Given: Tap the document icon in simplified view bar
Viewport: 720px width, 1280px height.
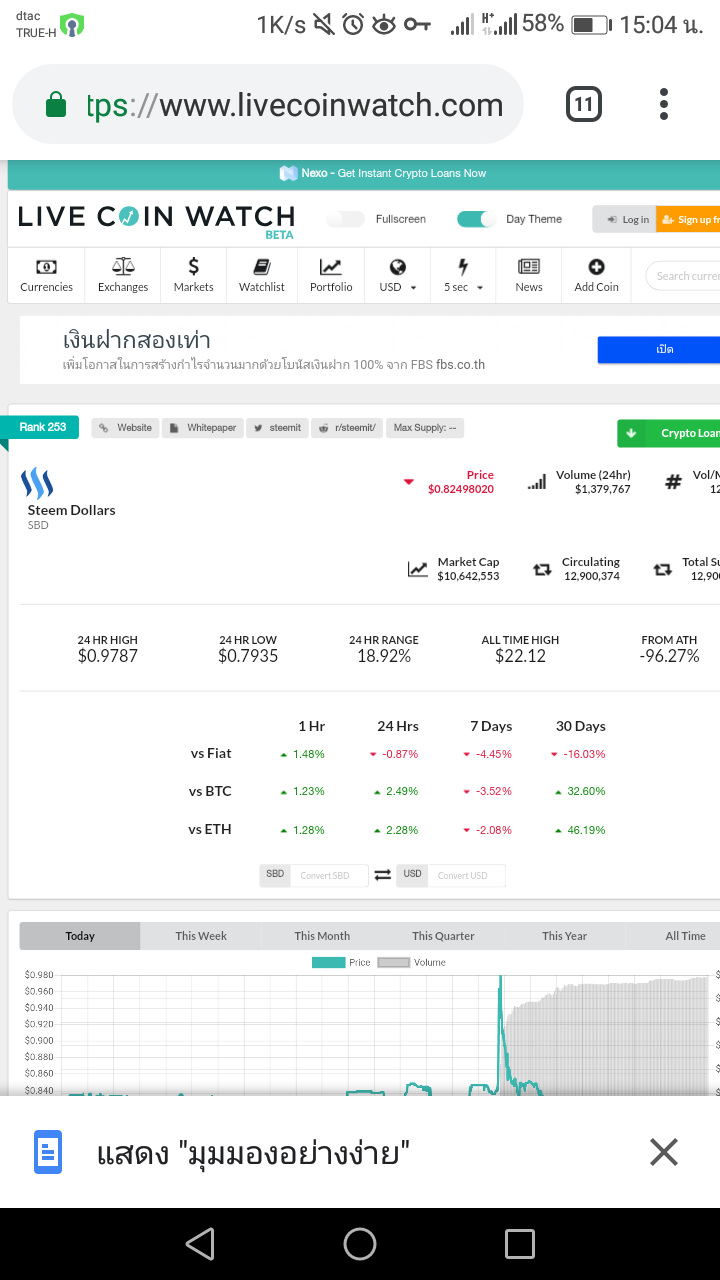Looking at the screenshot, I should click(x=49, y=1152).
